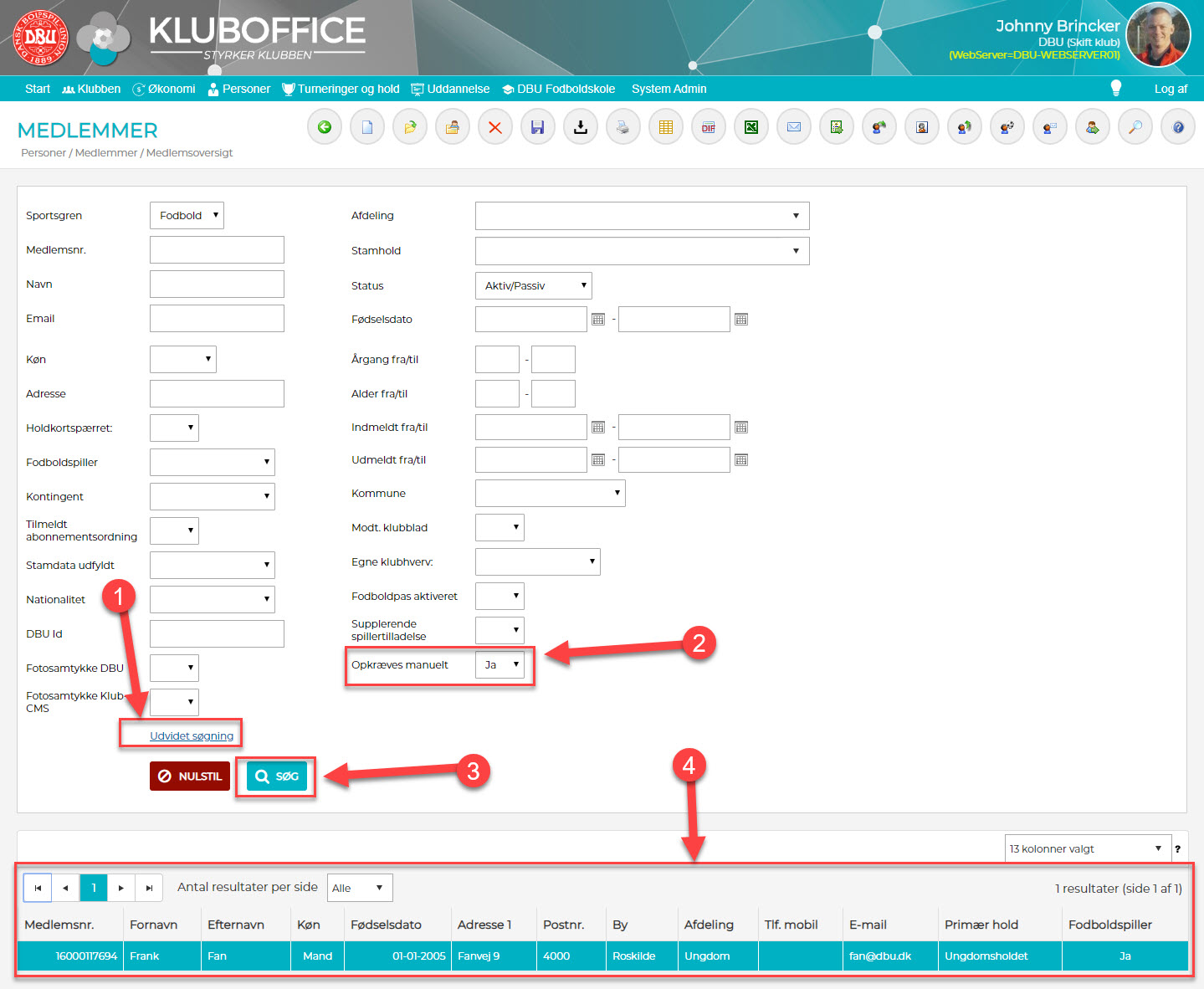Click the DIF toolbar icon
Screen dimensions: 1204x989
(x=709, y=127)
